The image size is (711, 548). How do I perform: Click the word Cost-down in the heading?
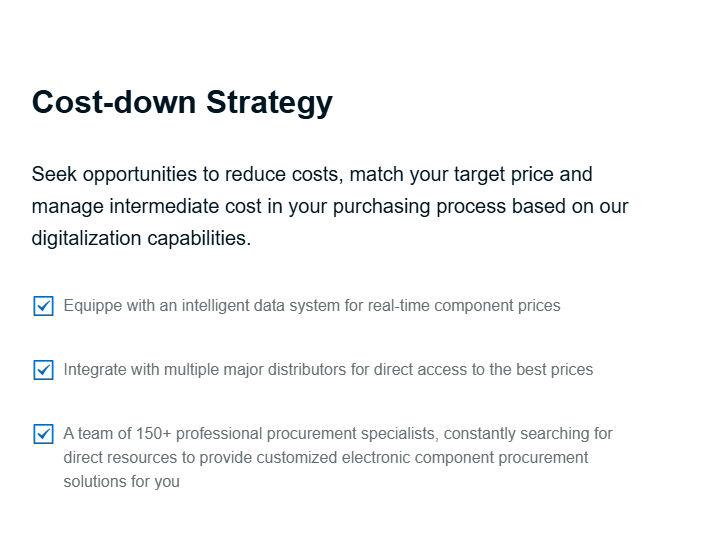point(114,102)
